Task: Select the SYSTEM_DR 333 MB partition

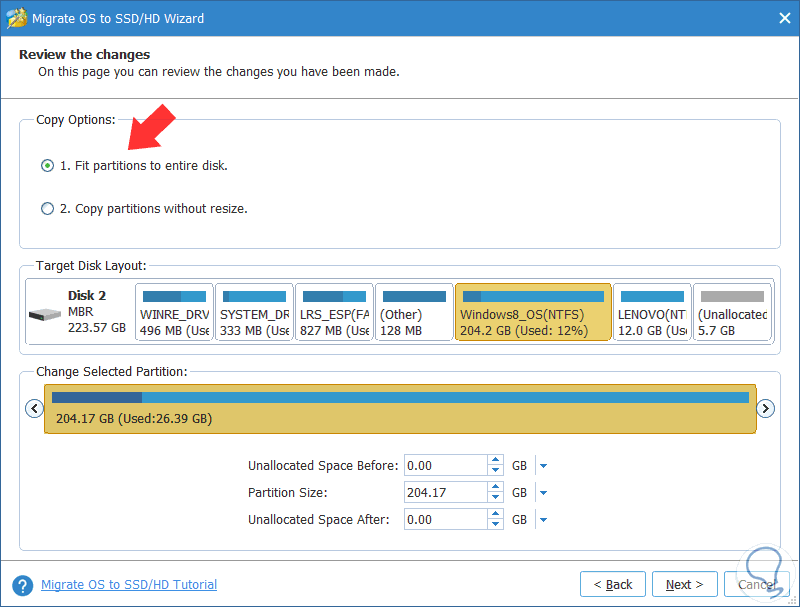Action: coord(254,312)
